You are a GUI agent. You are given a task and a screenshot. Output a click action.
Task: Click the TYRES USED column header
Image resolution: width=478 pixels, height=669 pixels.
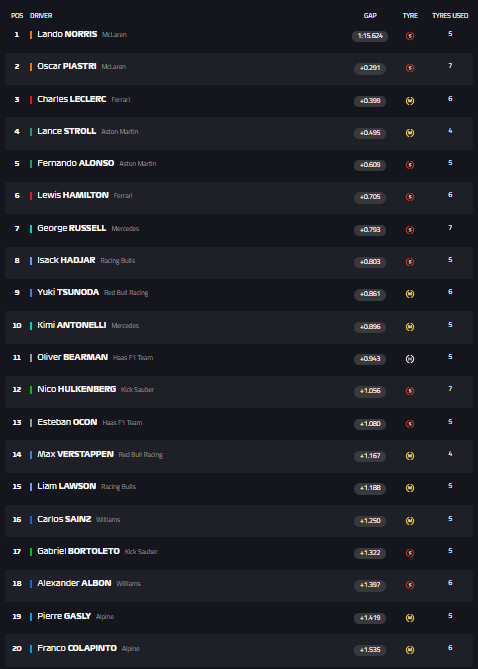tap(450, 16)
